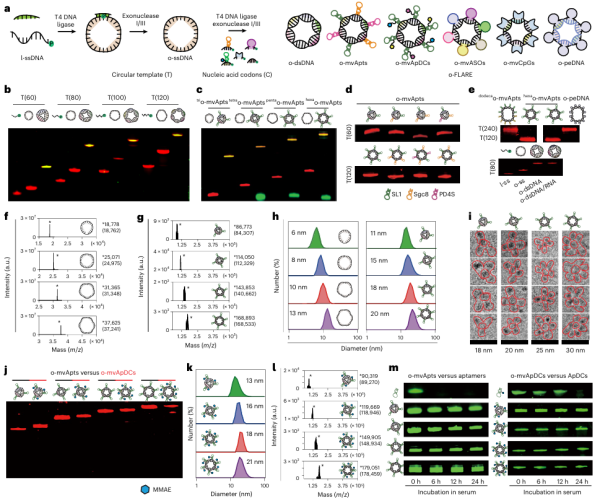Click the l-ssDNA strand illustration in panel a

(x=33, y=39)
